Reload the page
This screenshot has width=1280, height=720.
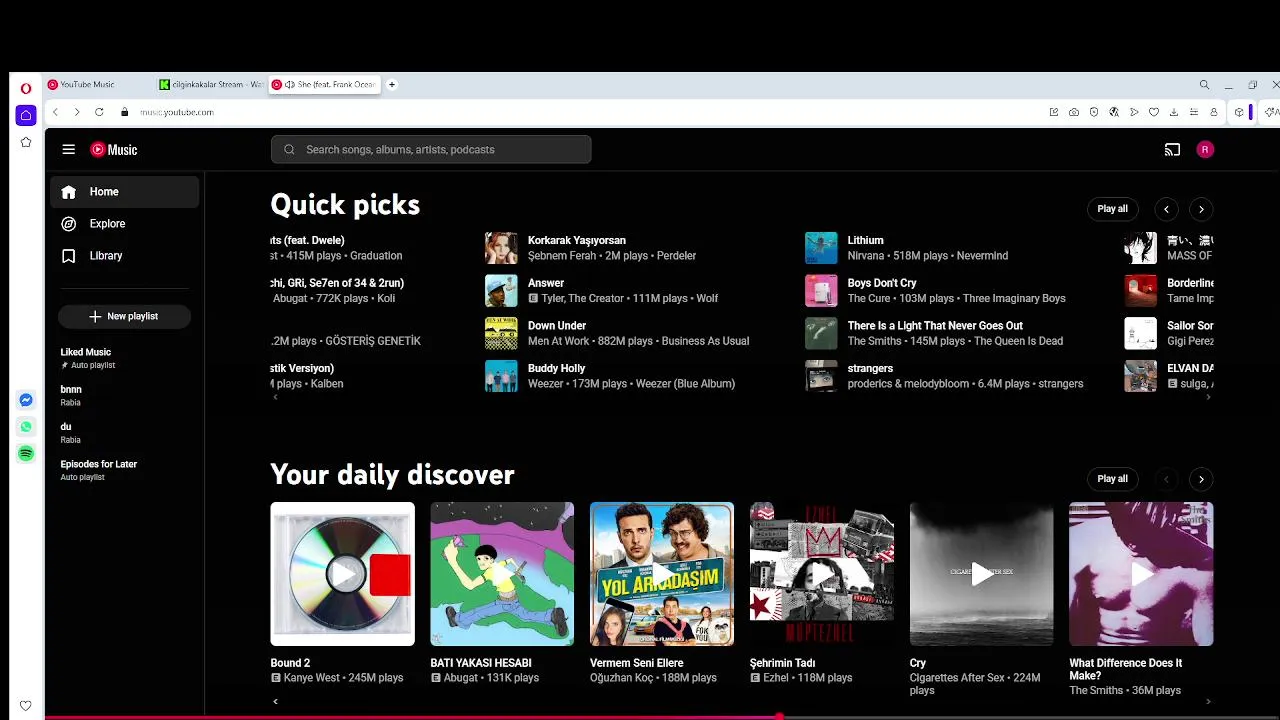[x=99, y=112]
